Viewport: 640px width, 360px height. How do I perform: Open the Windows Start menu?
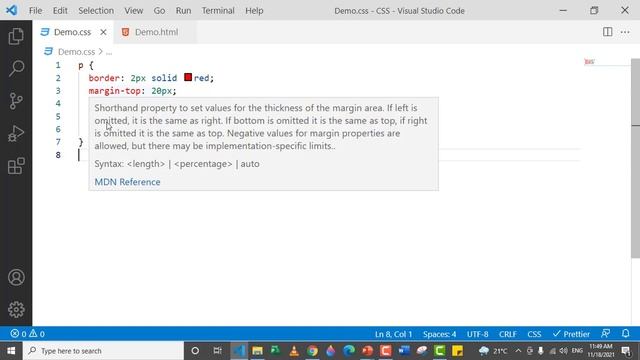click(11, 351)
